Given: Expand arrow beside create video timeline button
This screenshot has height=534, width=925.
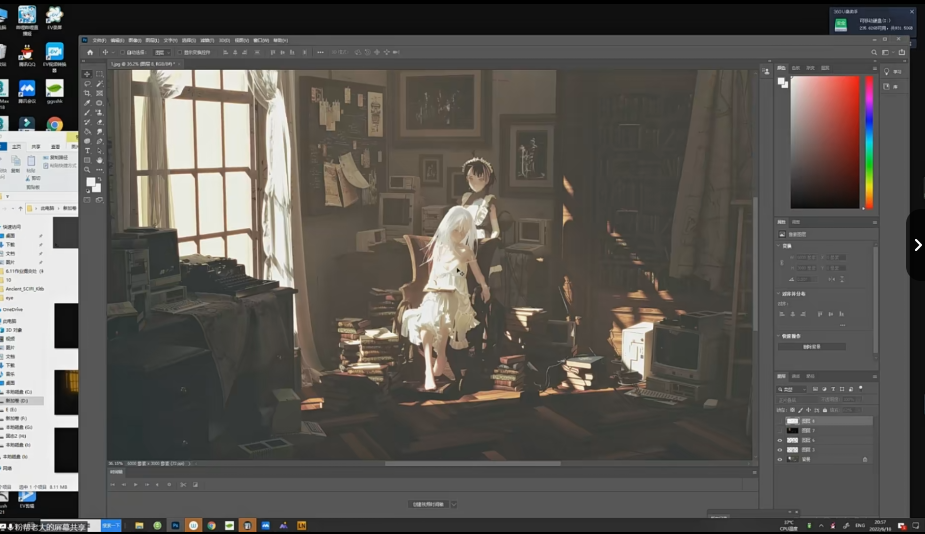Looking at the screenshot, I should (454, 504).
